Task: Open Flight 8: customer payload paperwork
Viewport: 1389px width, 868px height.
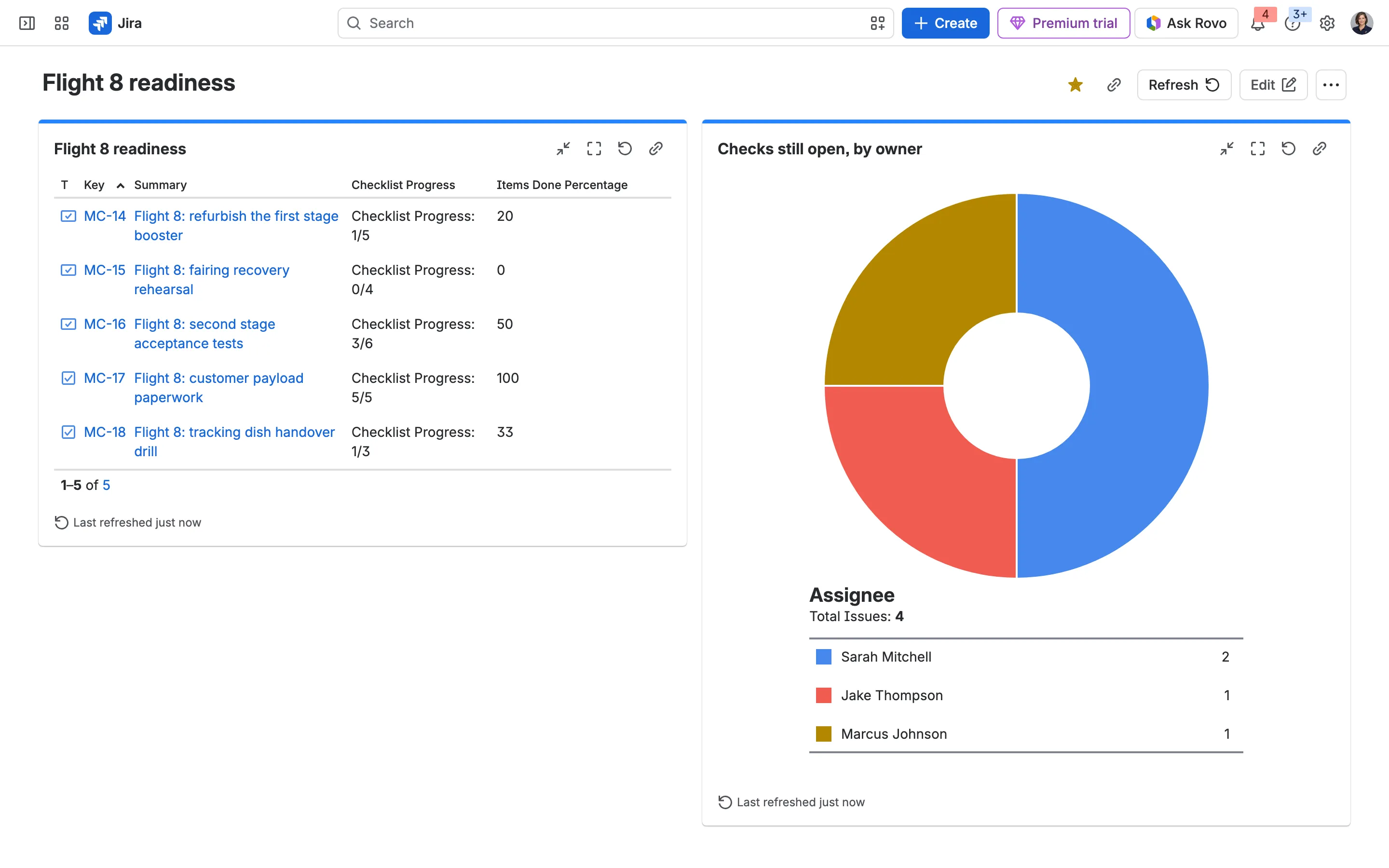Action: pyautogui.click(x=218, y=388)
